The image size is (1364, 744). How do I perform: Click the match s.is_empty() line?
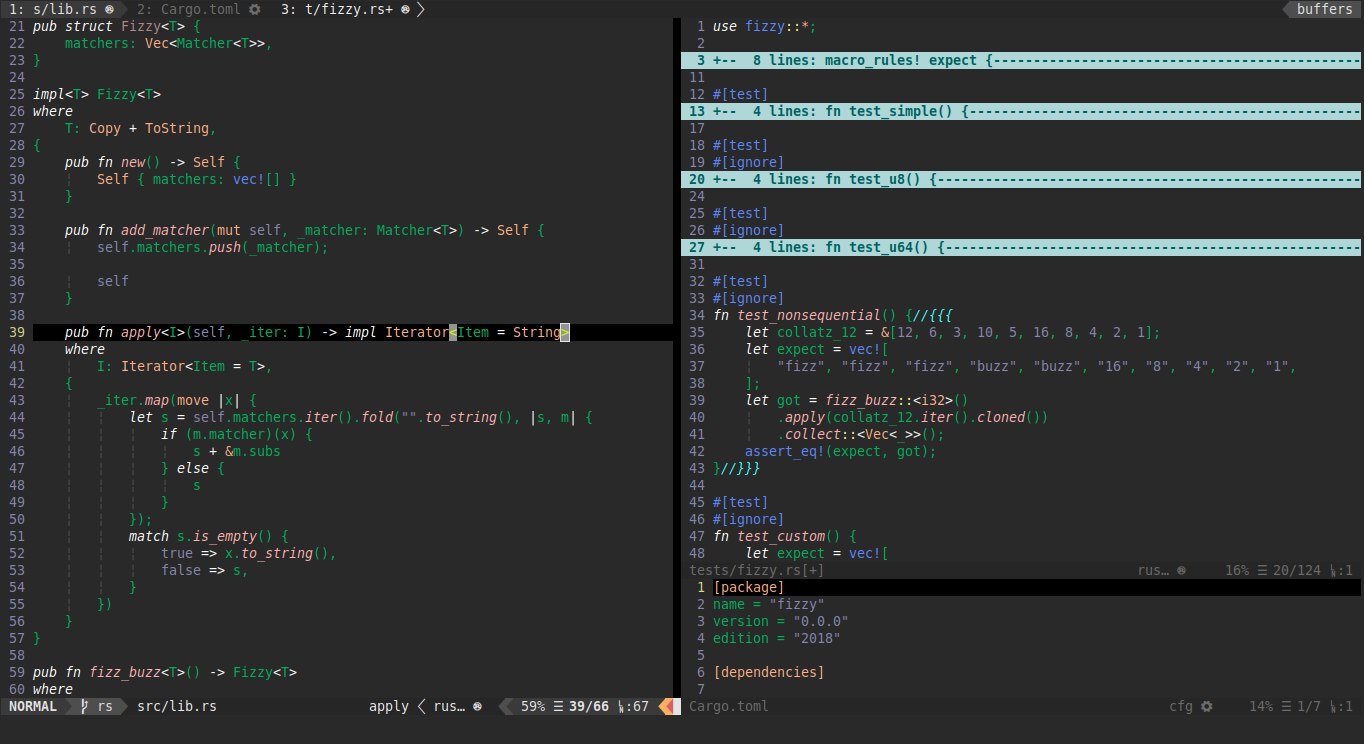pos(209,536)
